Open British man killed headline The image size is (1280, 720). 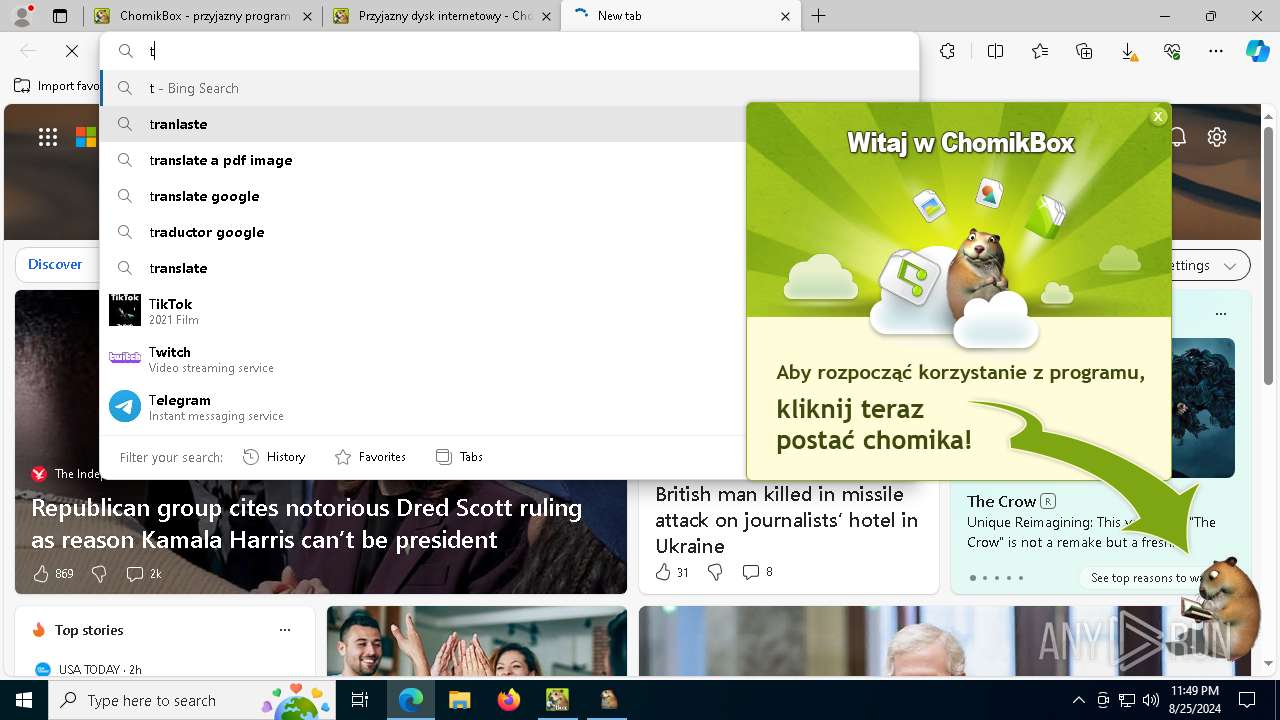[x=786, y=520]
